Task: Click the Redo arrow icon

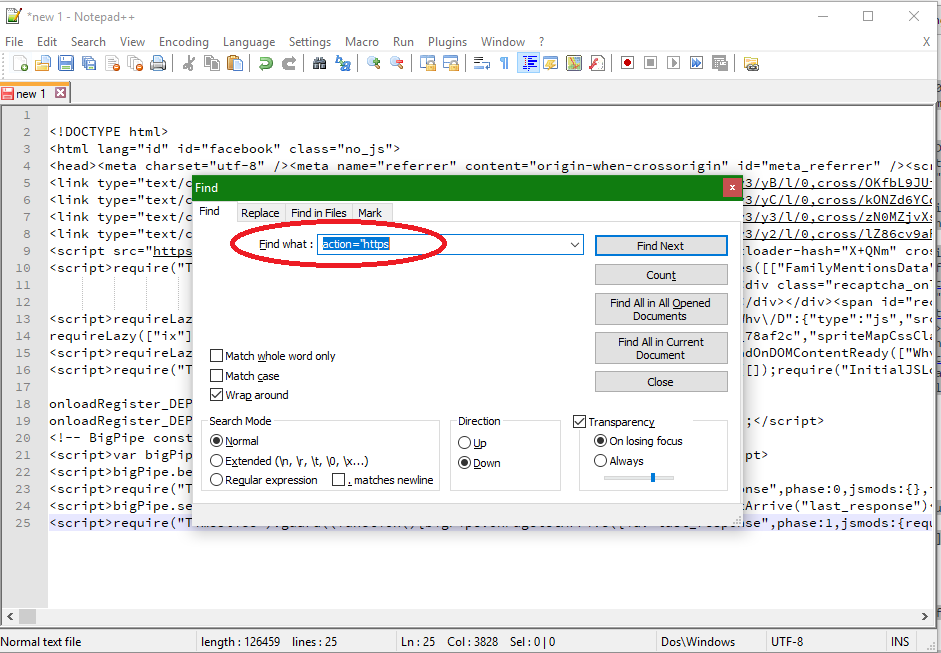Action: [x=289, y=63]
